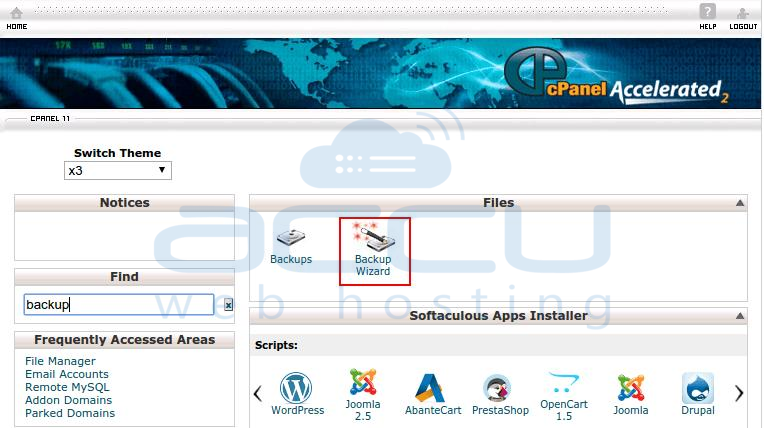Collapse the Softaculous Apps Installer section
The height and width of the screenshot is (428, 764).
740,316
